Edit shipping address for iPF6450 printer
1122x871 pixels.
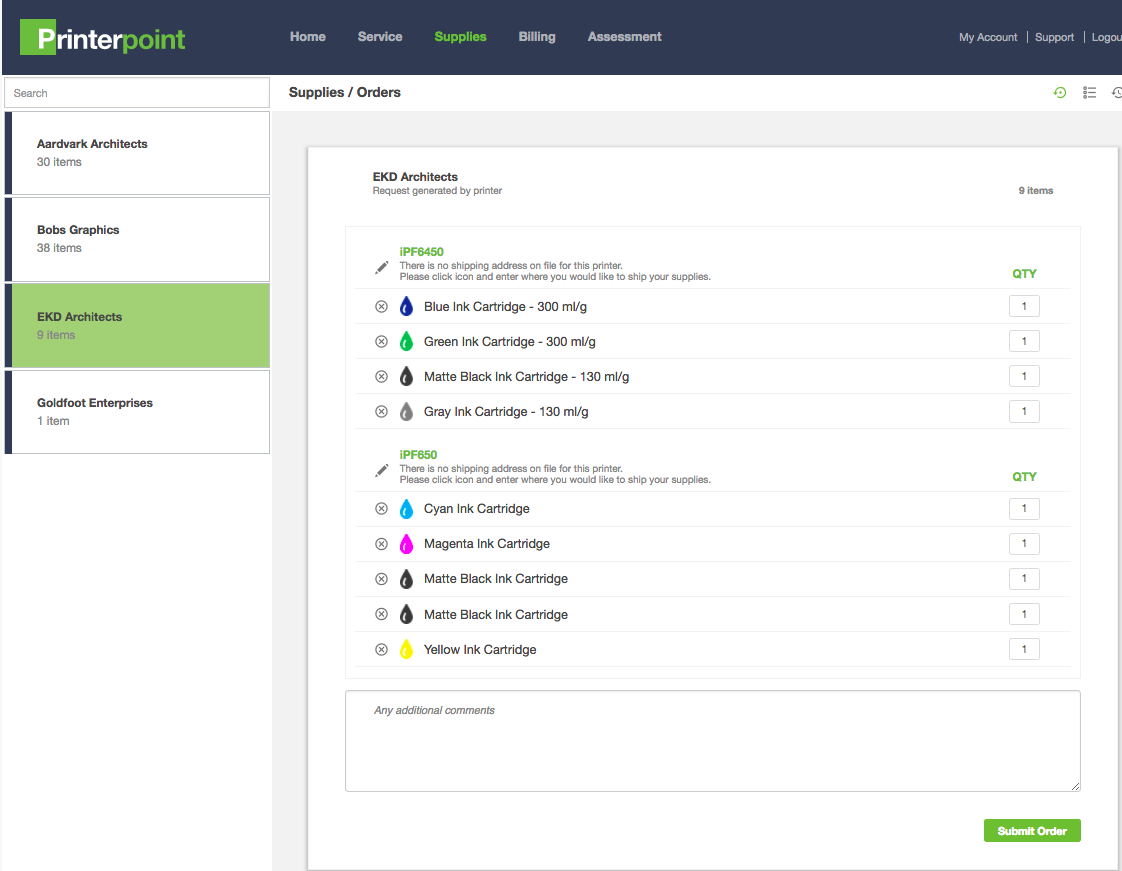(x=381, y=267)
